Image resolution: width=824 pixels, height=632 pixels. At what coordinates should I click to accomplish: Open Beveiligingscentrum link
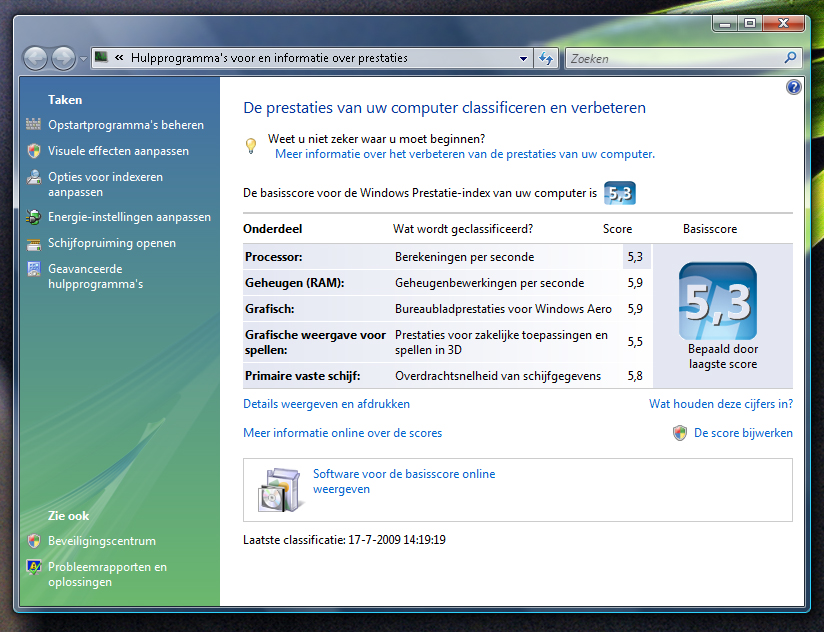pos(101,541)
